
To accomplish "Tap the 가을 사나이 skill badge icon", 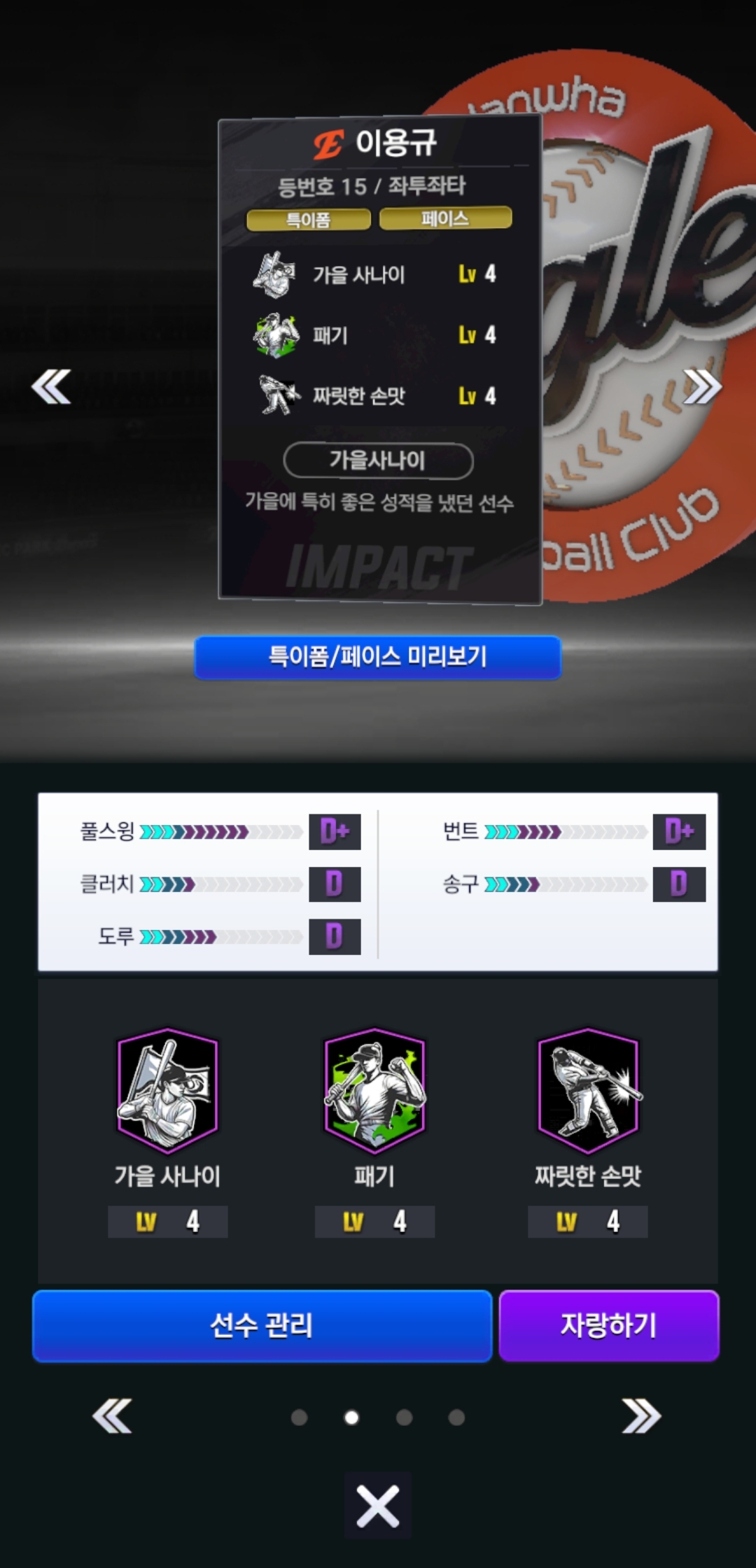I will (x=167, y=1091).
